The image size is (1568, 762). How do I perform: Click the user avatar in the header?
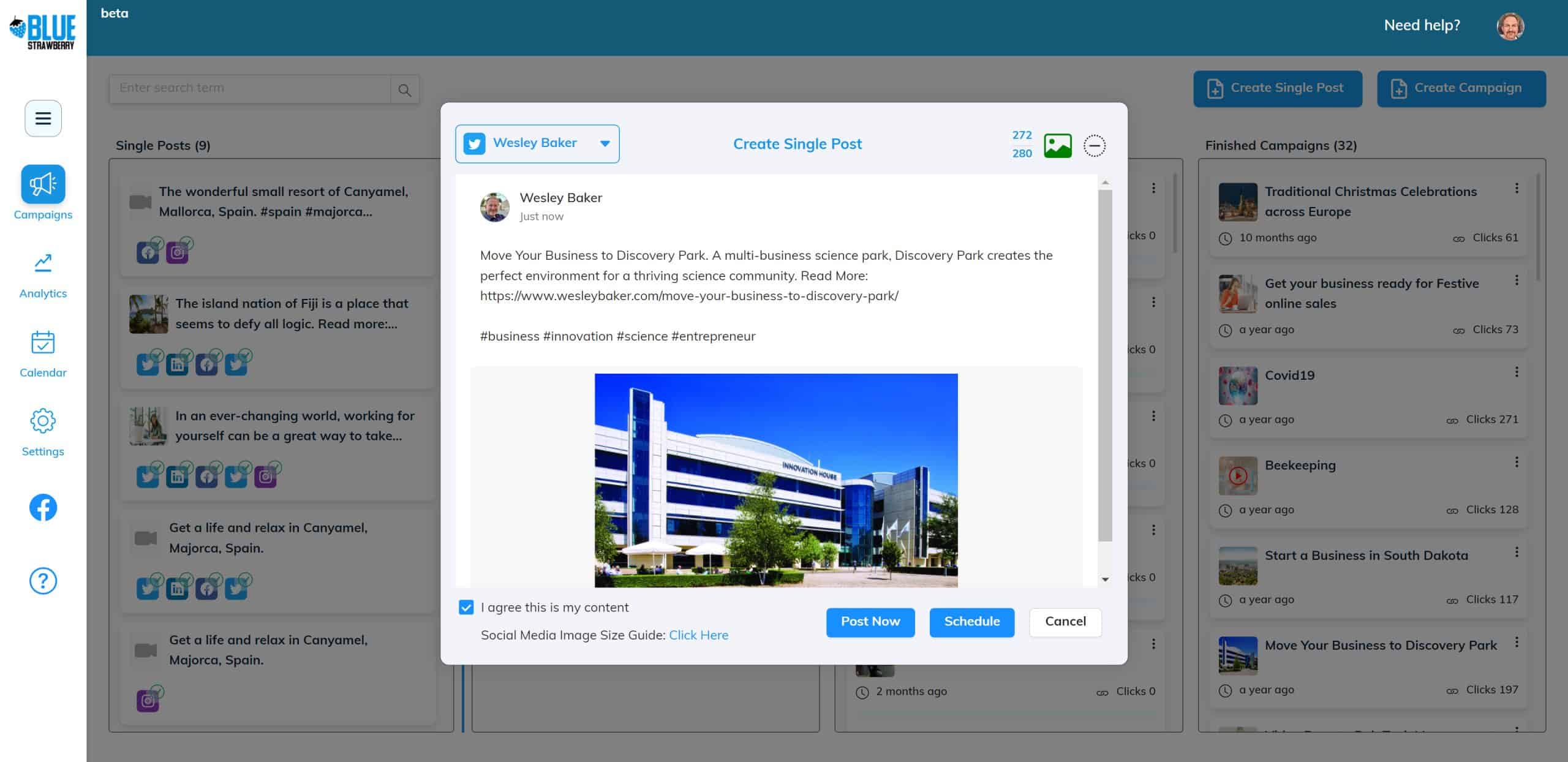coord(1510,26)
